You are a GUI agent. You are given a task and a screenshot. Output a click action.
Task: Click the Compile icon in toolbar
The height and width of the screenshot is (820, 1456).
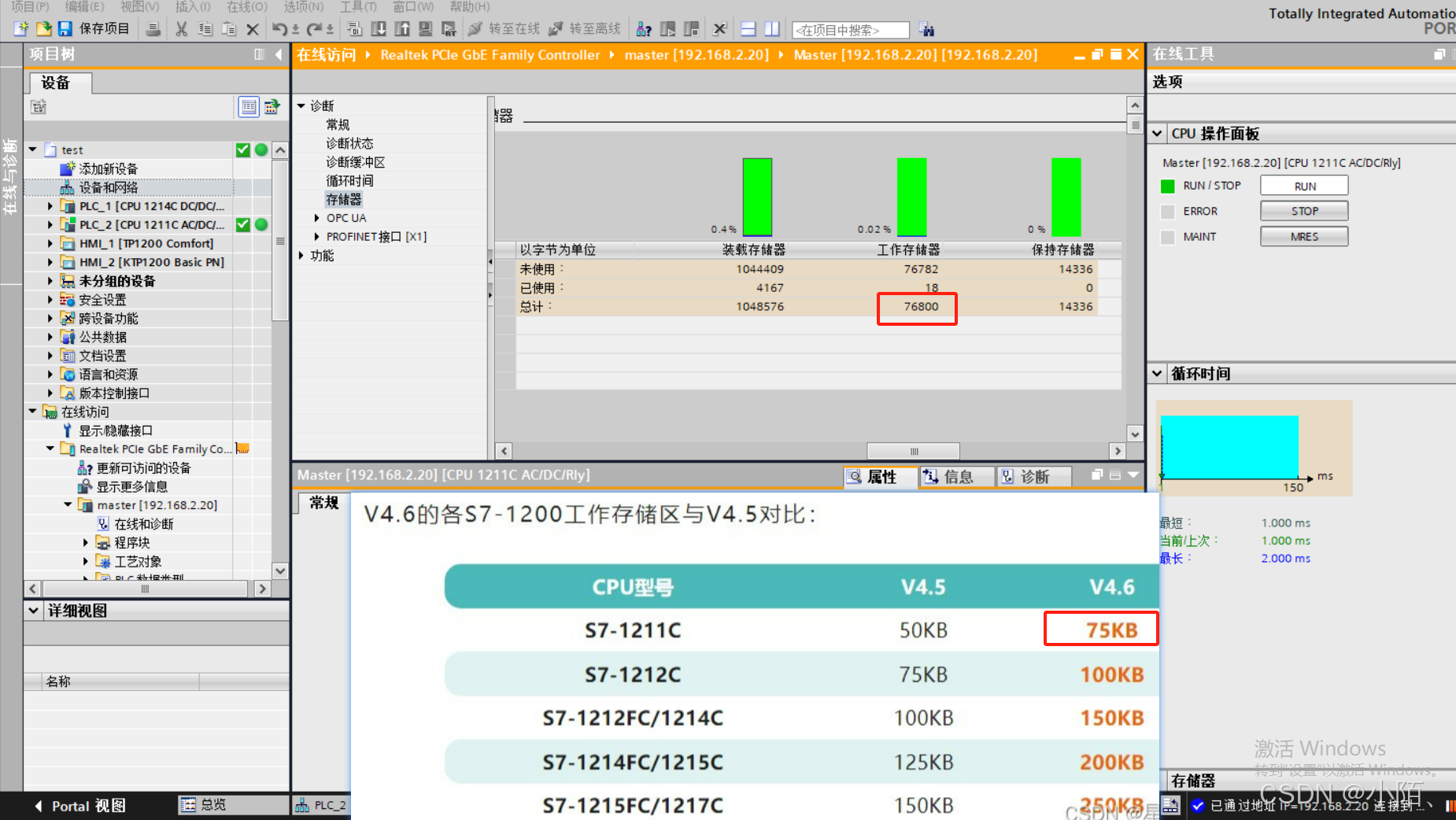354,29
